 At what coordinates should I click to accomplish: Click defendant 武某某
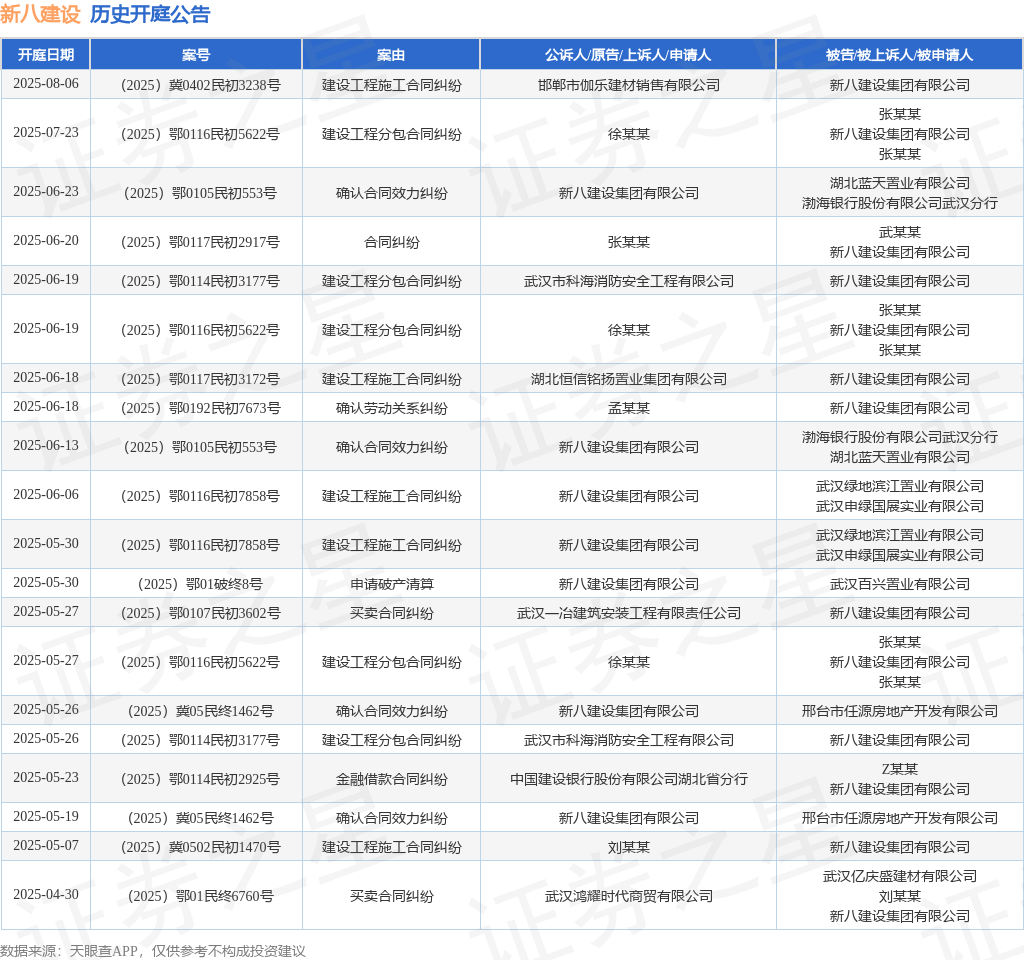click(x=899, y=232)
